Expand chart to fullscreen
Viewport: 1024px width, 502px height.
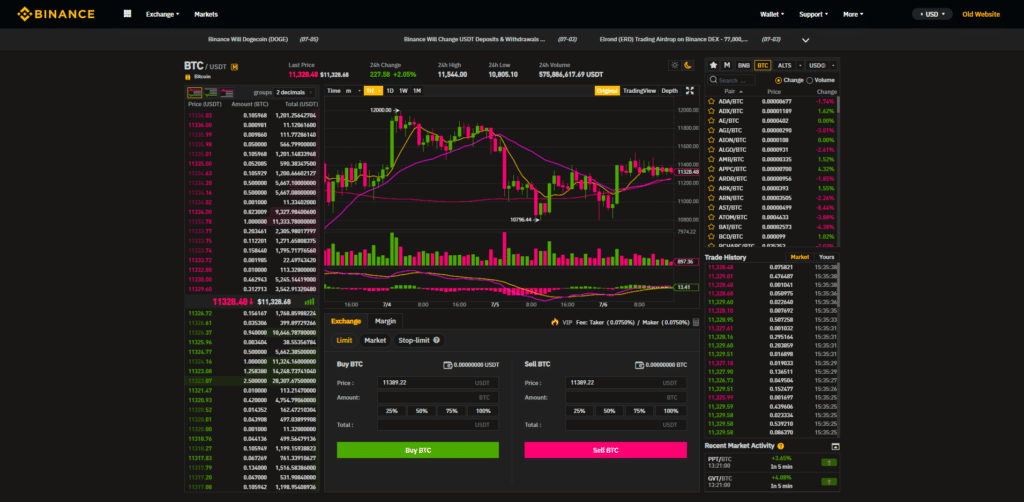[x=689, y=90]
